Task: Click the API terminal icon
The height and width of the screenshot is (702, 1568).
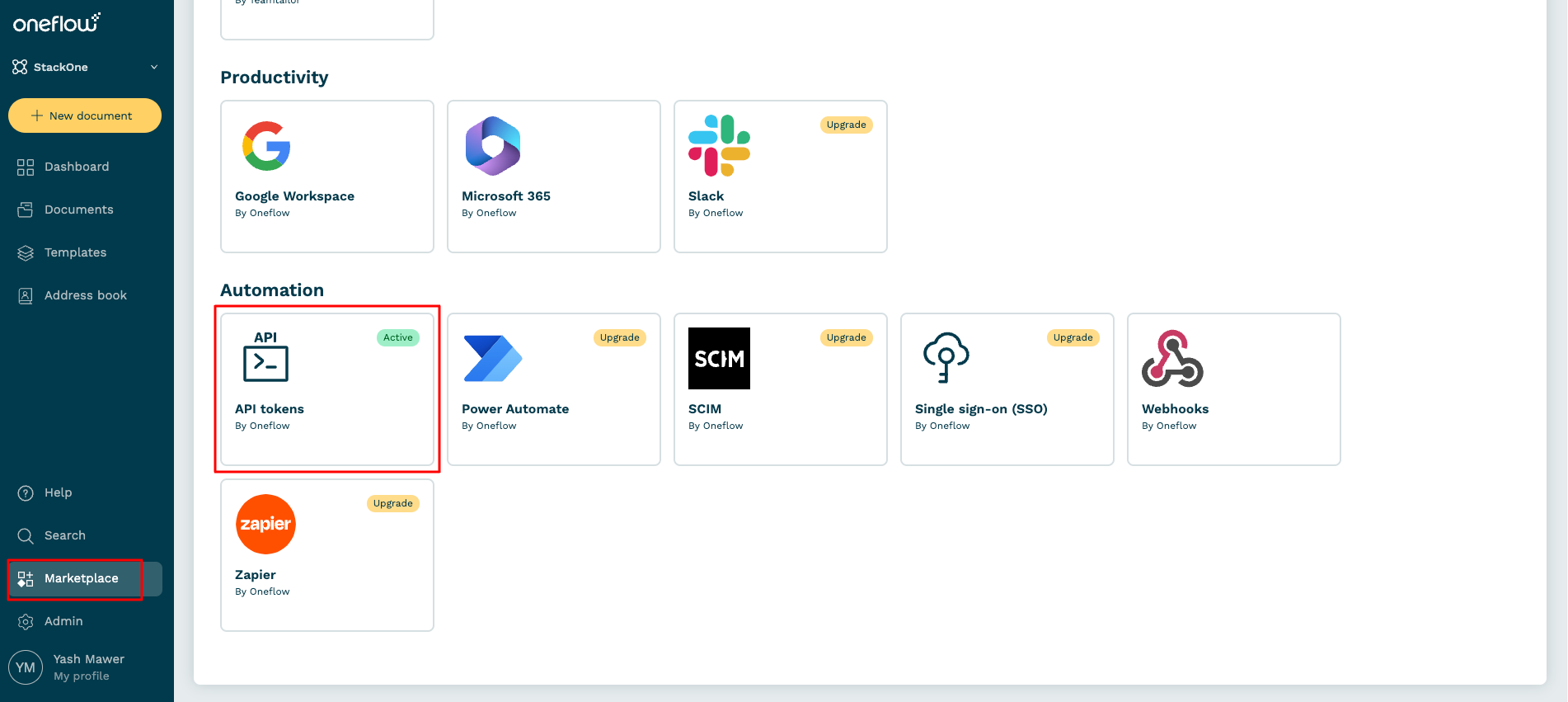Action: point(265,357)
